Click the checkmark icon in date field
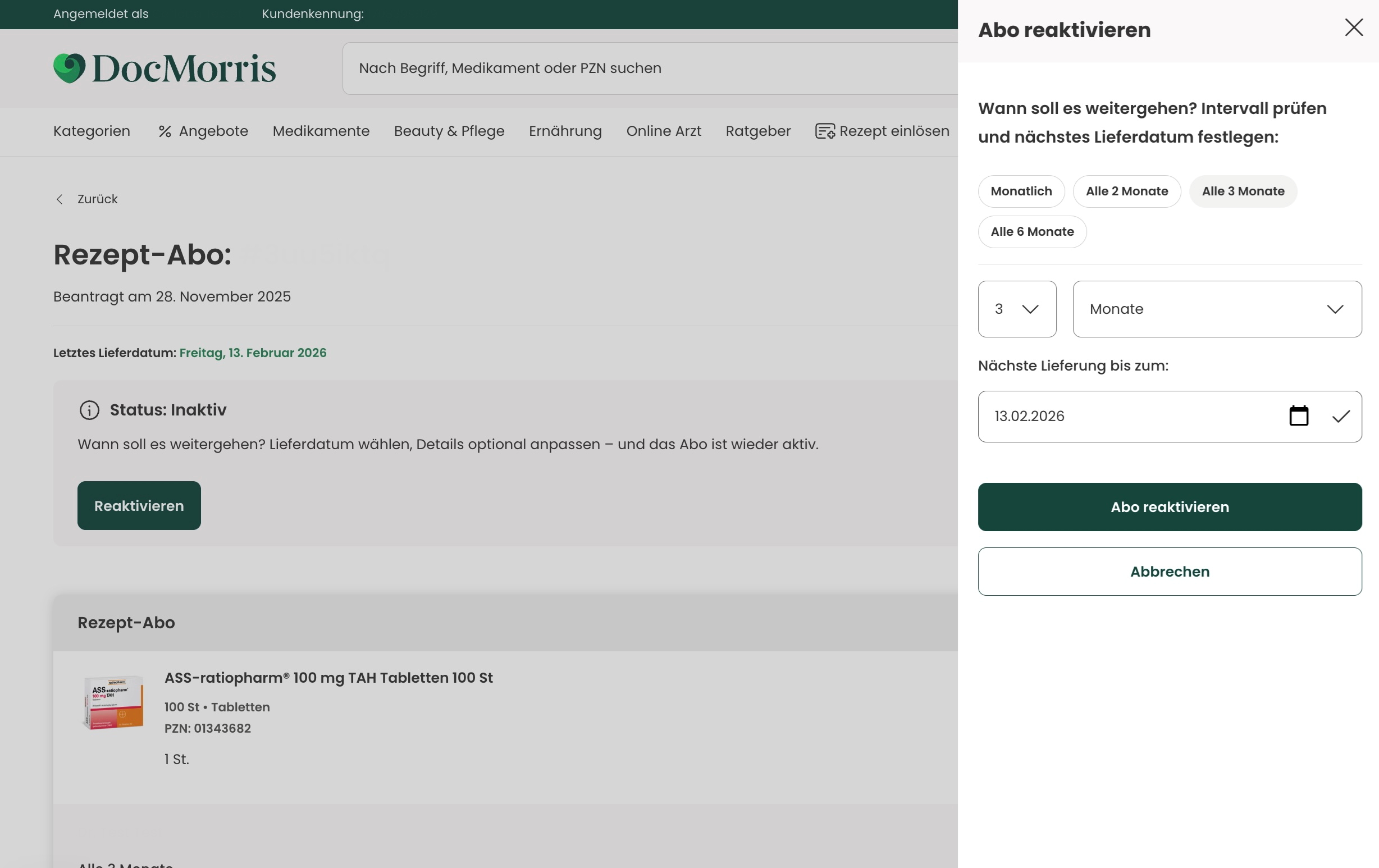The height and width of the screenshot is (868, 1379). click(x=1341, y=416)
